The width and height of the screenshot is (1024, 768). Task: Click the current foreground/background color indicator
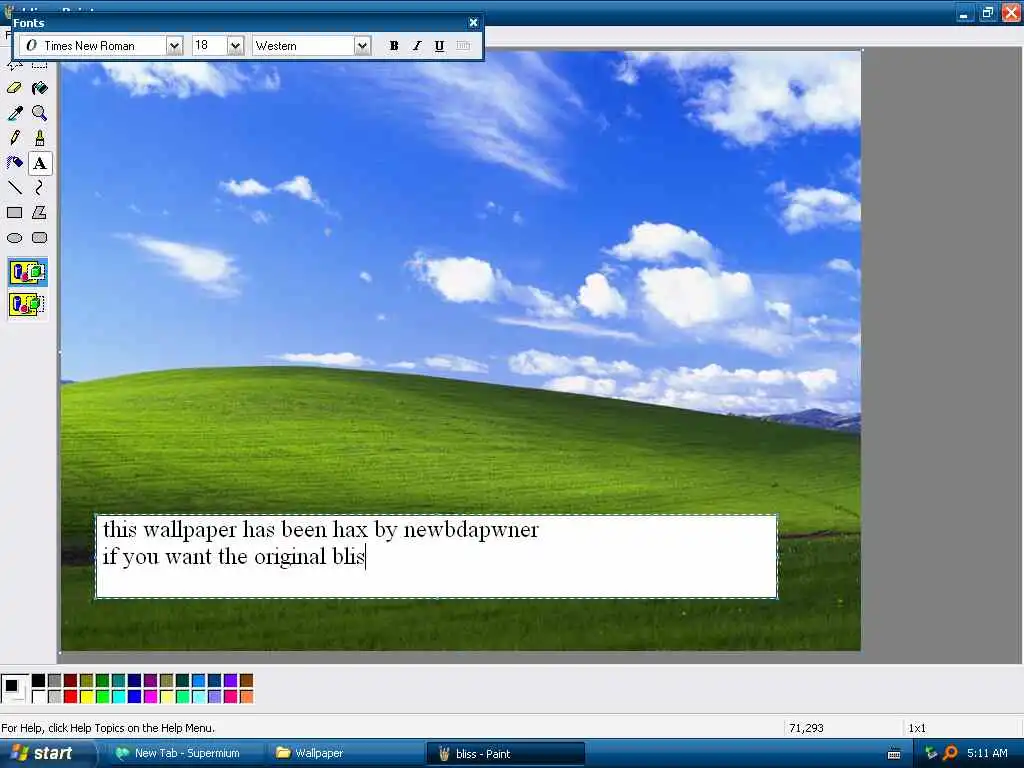(14, 688)
